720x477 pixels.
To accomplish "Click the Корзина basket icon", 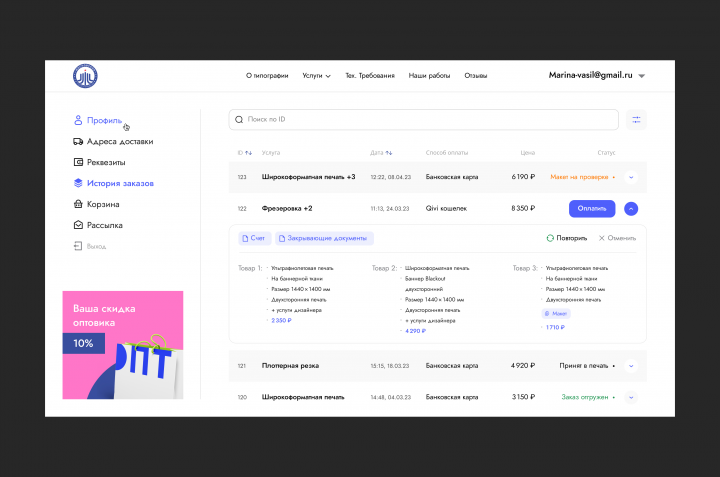I will point(78,204).
